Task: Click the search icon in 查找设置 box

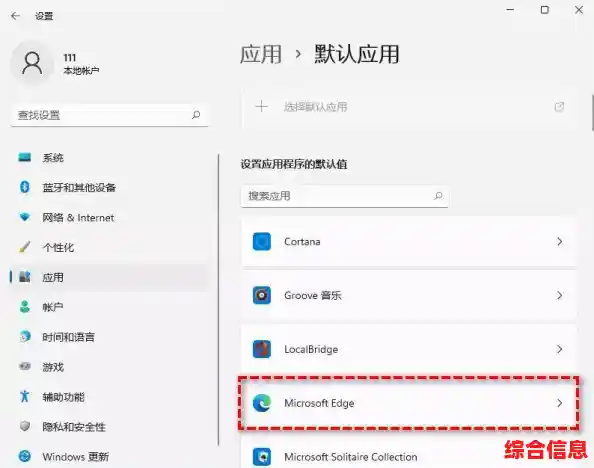Action: point(196,115)
